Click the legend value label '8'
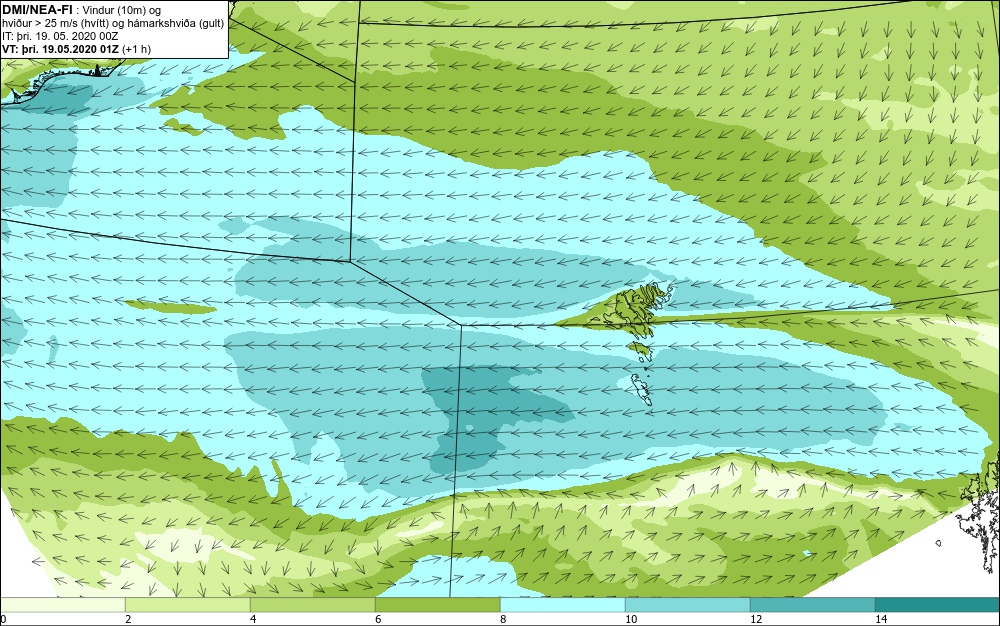This screenshot has width=1000, height=626. 503,619
